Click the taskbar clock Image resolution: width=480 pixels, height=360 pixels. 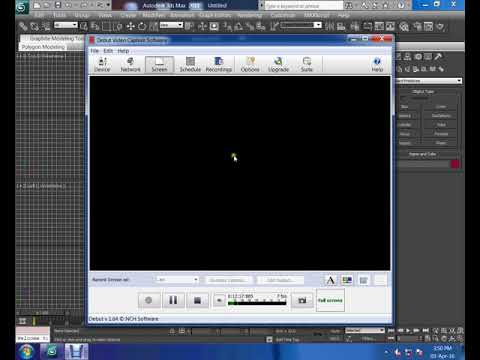[443, 352]
